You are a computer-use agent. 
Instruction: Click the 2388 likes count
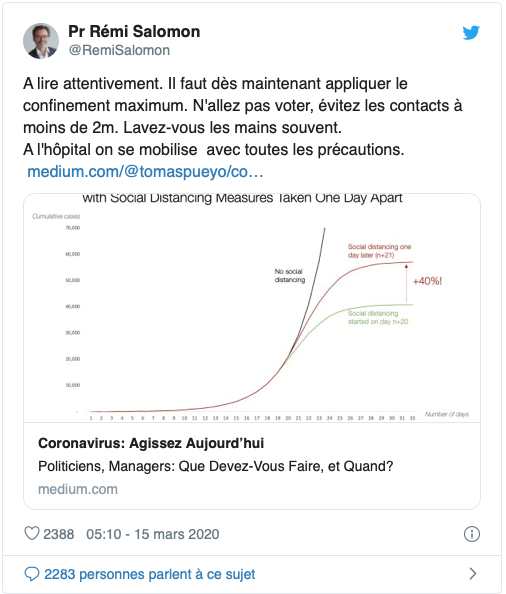tap(58, 534)
